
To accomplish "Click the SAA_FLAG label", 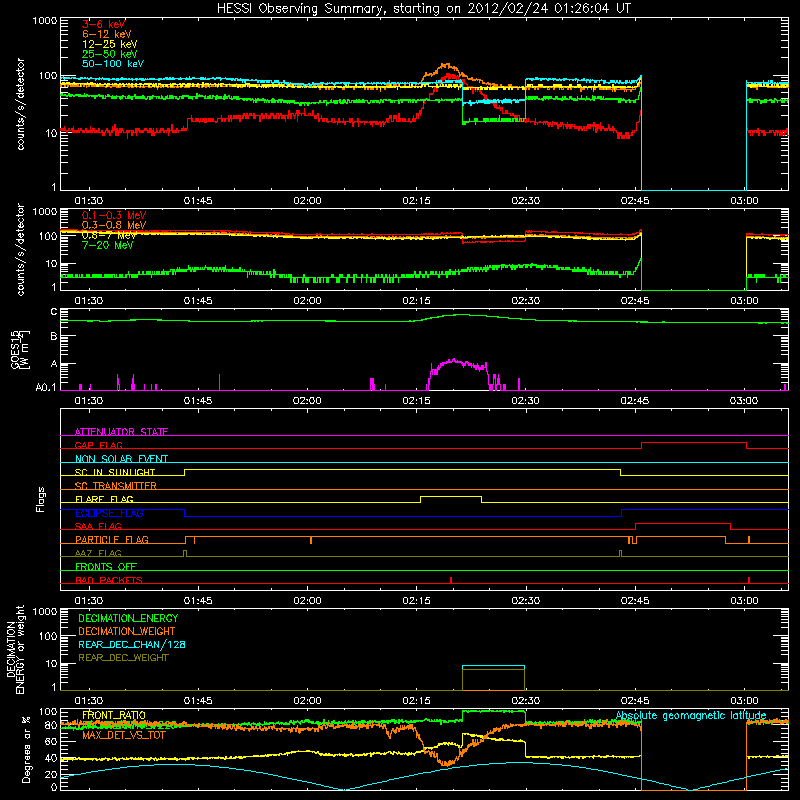I will (x=98, y=526).
